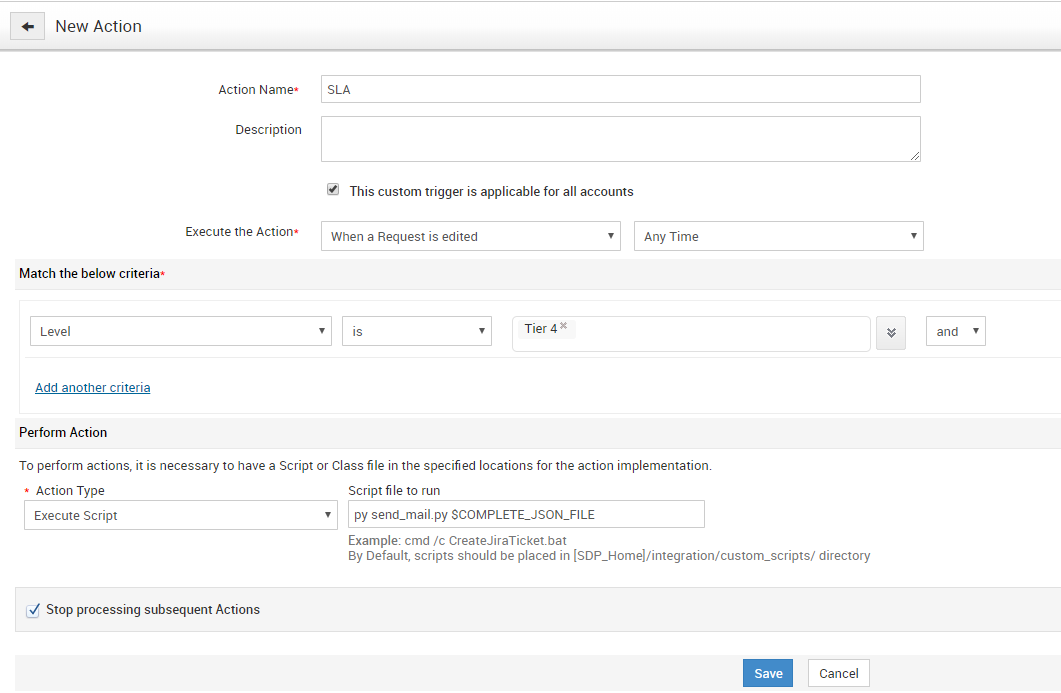Open the Any Time dropdown
This screenshot has width=1061, height=693.
coord(778,236)
